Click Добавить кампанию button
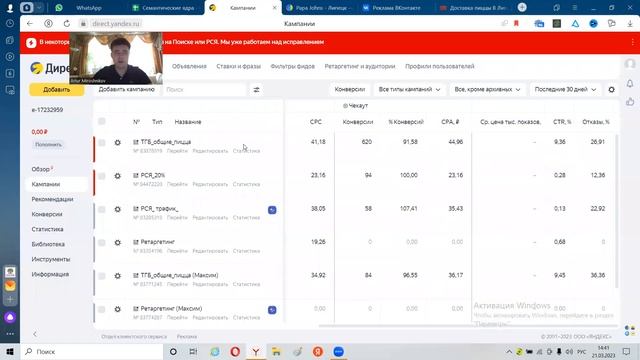Screen dimensions: 640x360 point(127,89)
